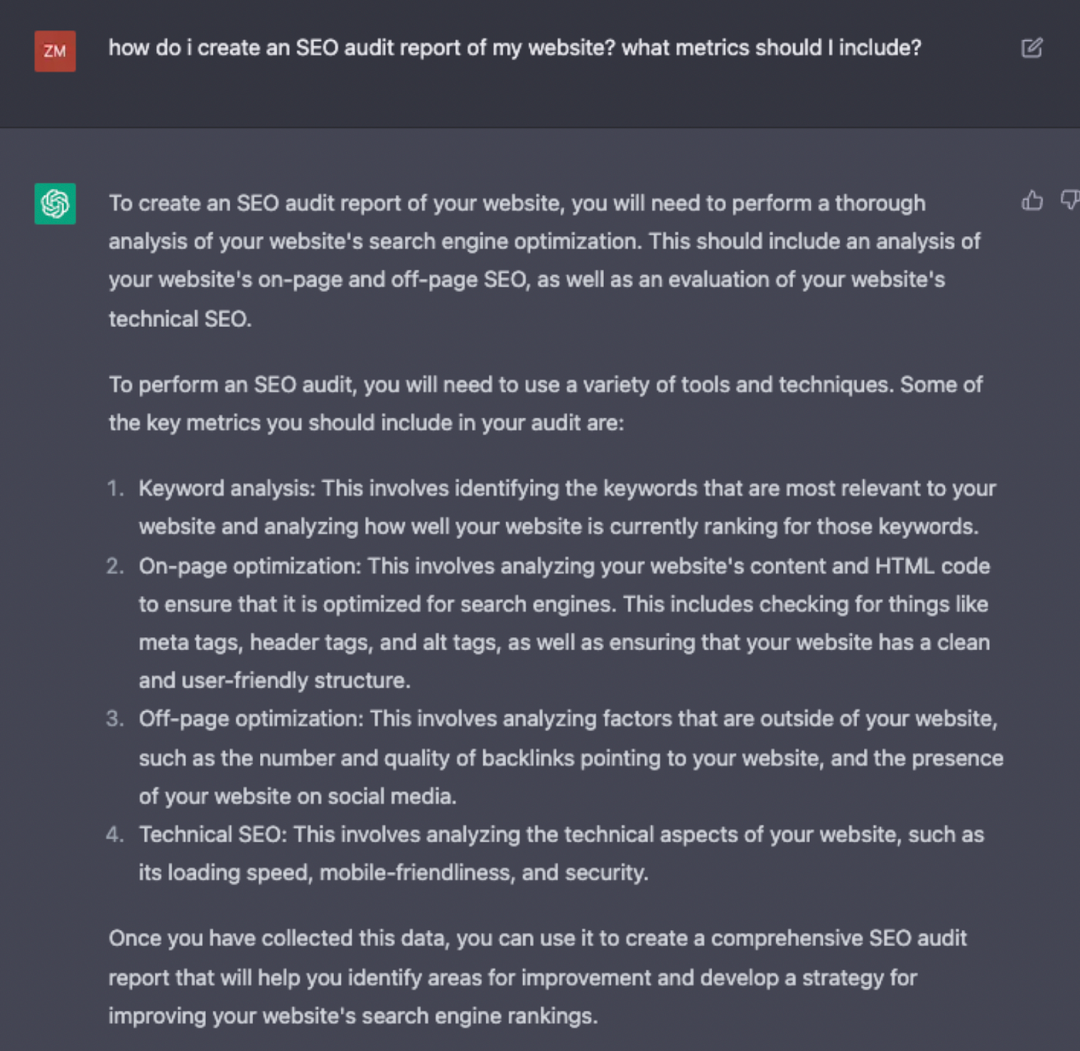Image resolution: width=1080 pixels, height=1051 pixels.
Task: Click the list number 4 marker
Action: 115,834
